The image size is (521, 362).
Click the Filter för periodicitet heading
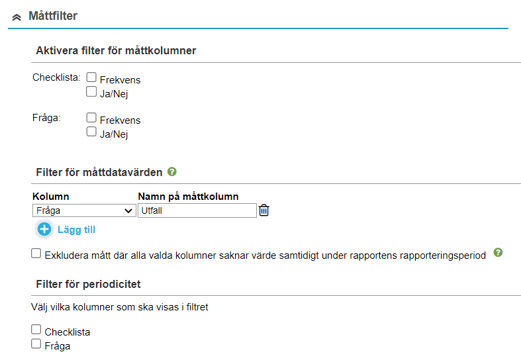click(88, 284)
